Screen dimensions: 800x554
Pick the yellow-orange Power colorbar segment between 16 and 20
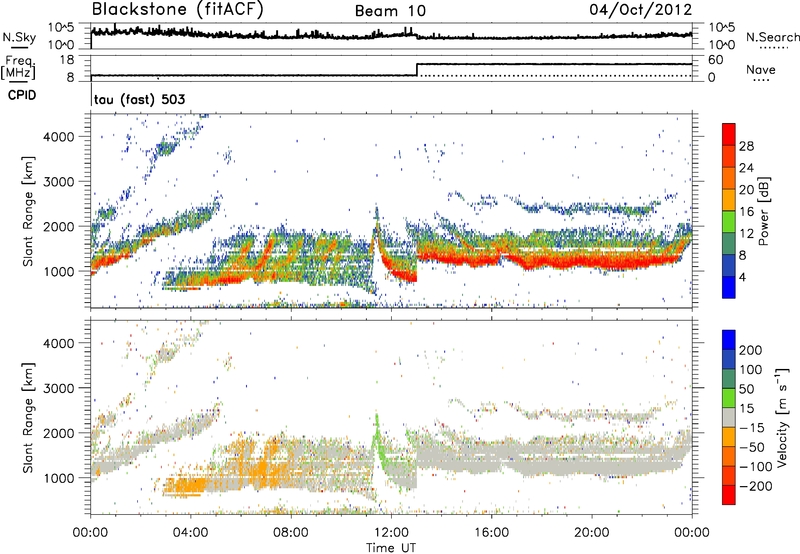[729, 199]
